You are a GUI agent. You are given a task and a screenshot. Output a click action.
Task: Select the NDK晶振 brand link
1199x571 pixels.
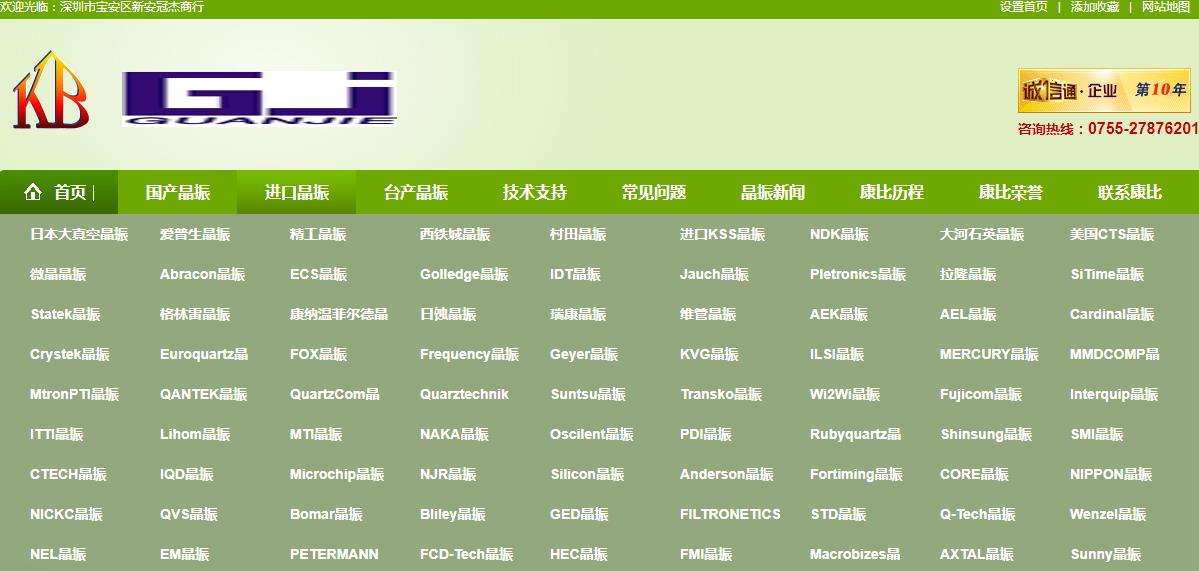click(838, 234)
